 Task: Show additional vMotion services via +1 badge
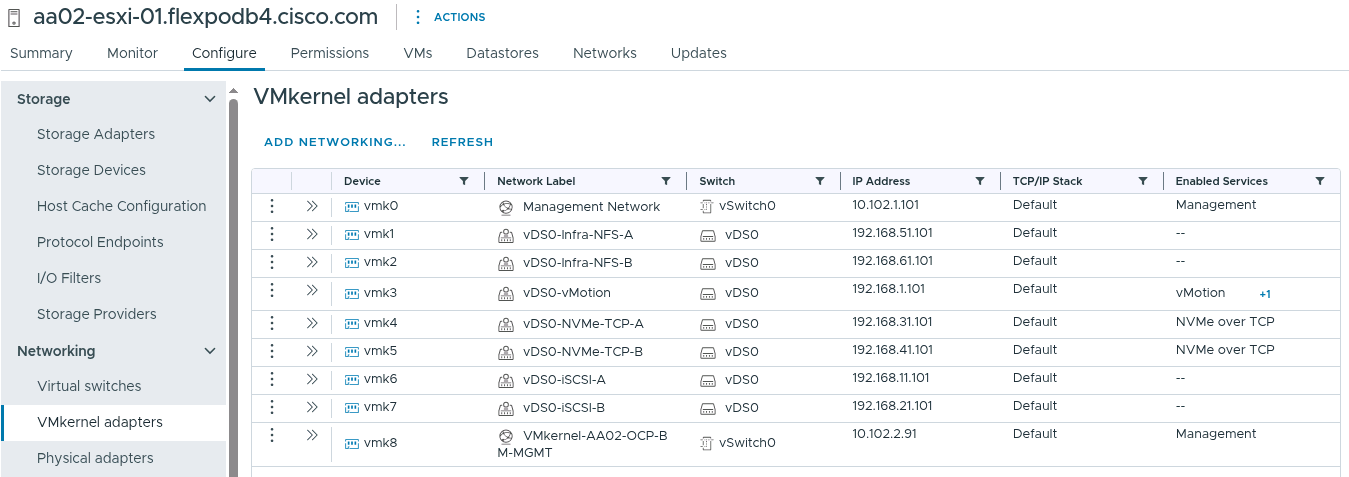1265,294
